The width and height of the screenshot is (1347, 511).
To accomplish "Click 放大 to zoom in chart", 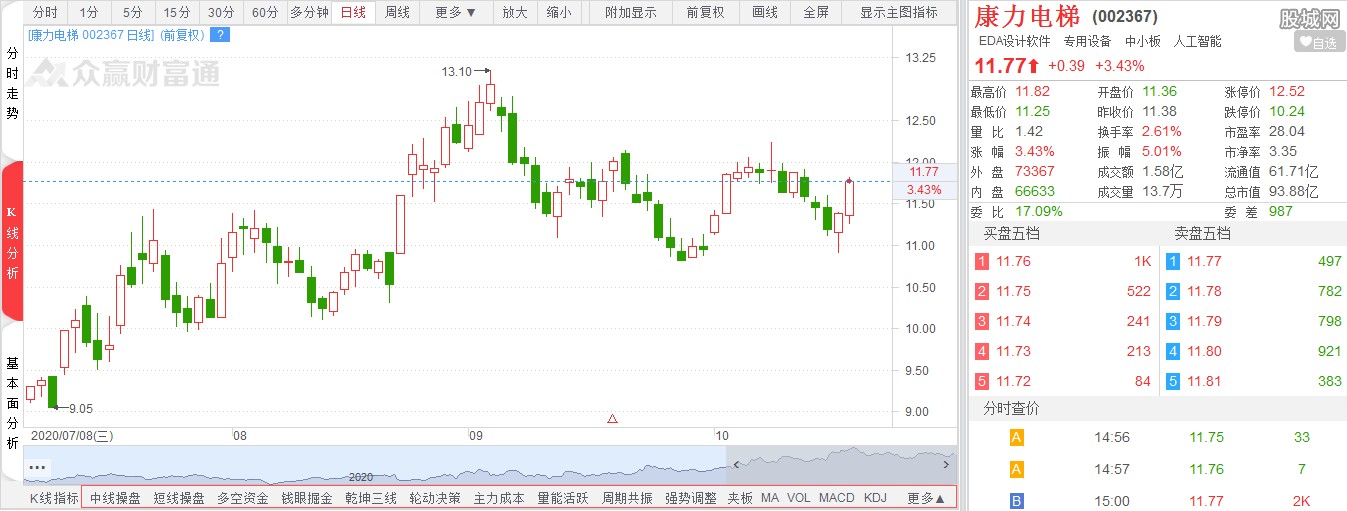I will (515, 13).
